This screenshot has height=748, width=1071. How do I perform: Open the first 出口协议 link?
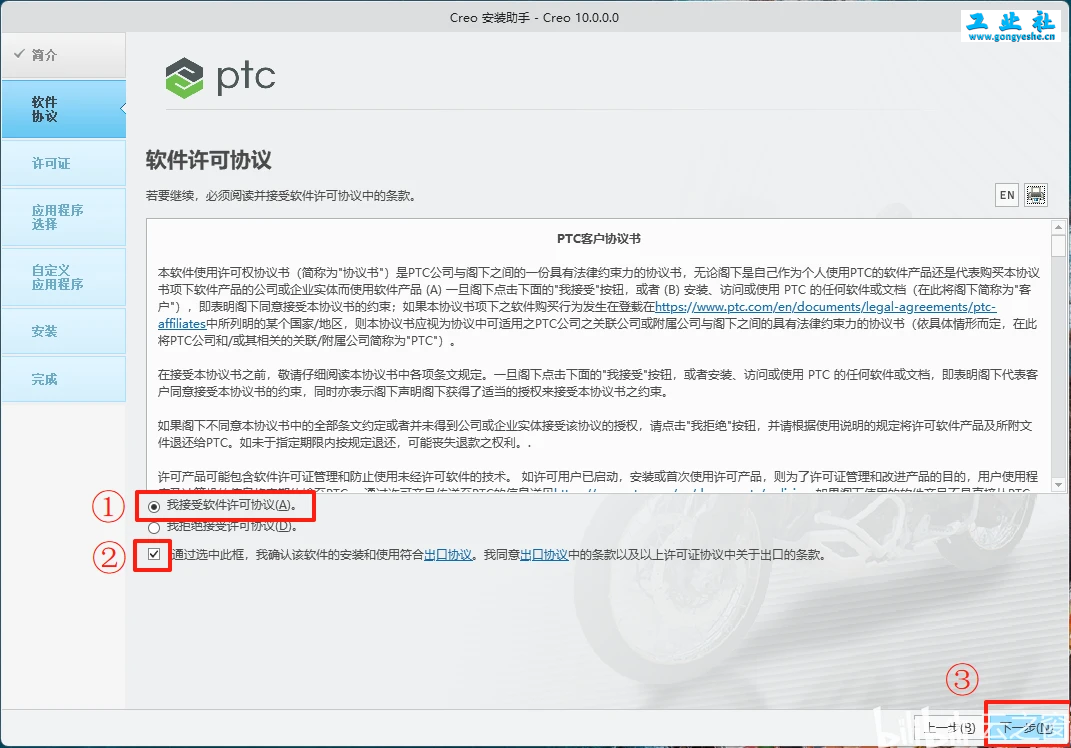[x=448, y=555]
